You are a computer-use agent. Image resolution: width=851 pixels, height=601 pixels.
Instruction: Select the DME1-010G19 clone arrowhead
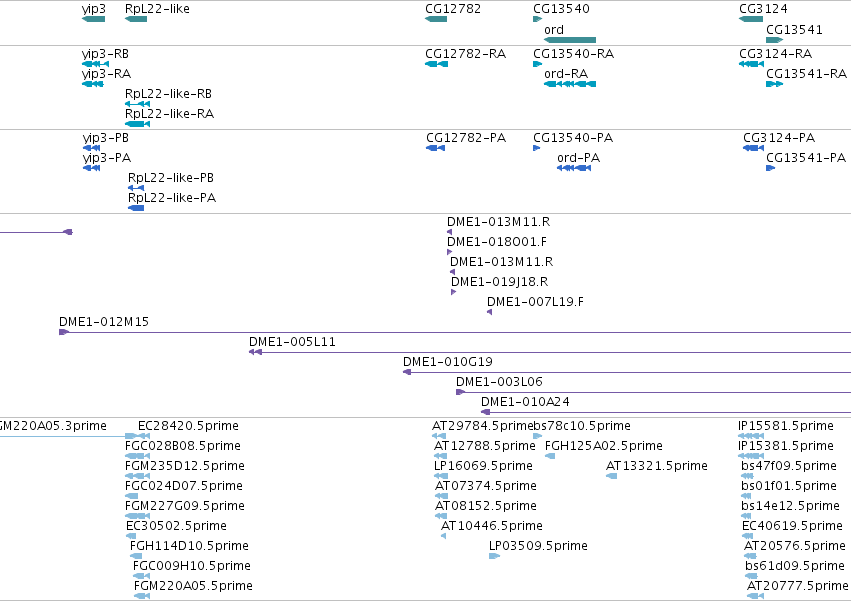[x=407, y=372]
